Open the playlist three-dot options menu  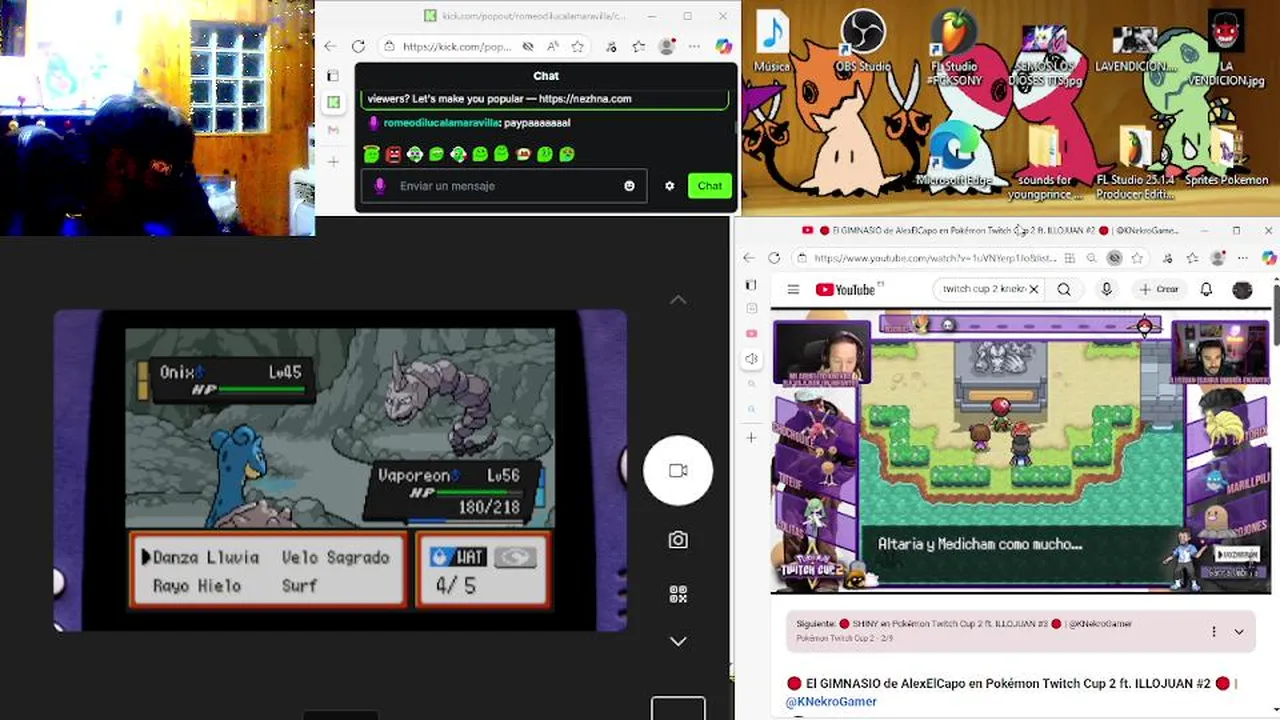tap(1214, 632)
